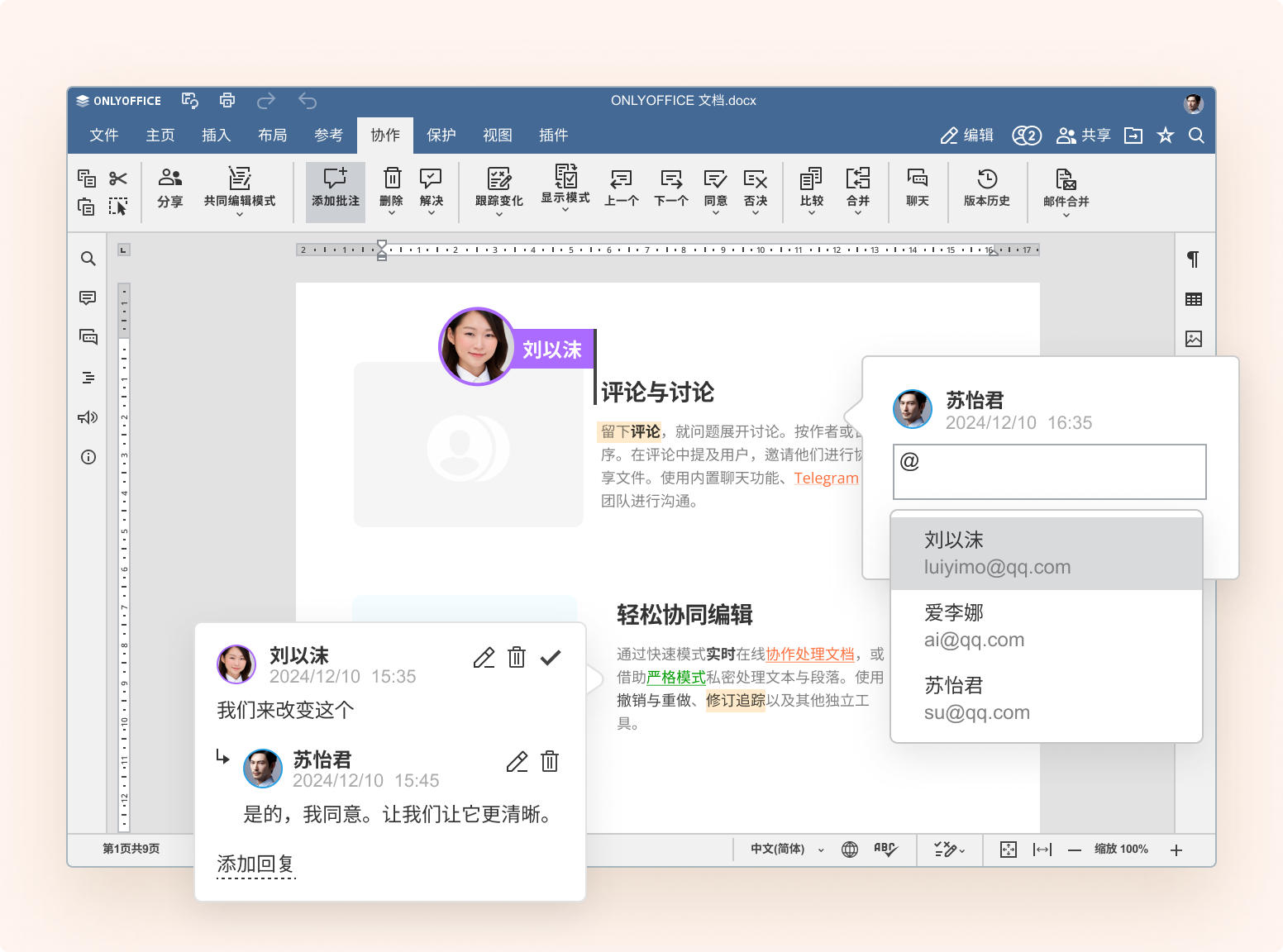The width and height of the screenshot is (1283, 952).
Task: Switch to the 插入 (Insert) tab
Action: [x=216, y=136]
